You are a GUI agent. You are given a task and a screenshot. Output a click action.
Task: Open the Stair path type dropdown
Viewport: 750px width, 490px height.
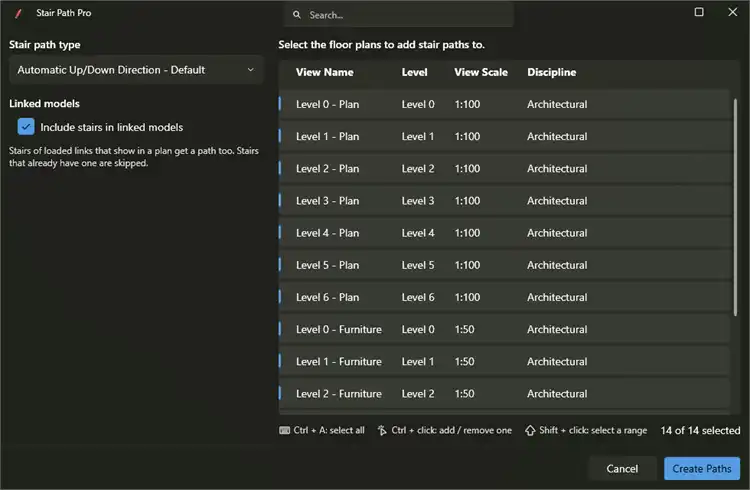pos(136,70)
